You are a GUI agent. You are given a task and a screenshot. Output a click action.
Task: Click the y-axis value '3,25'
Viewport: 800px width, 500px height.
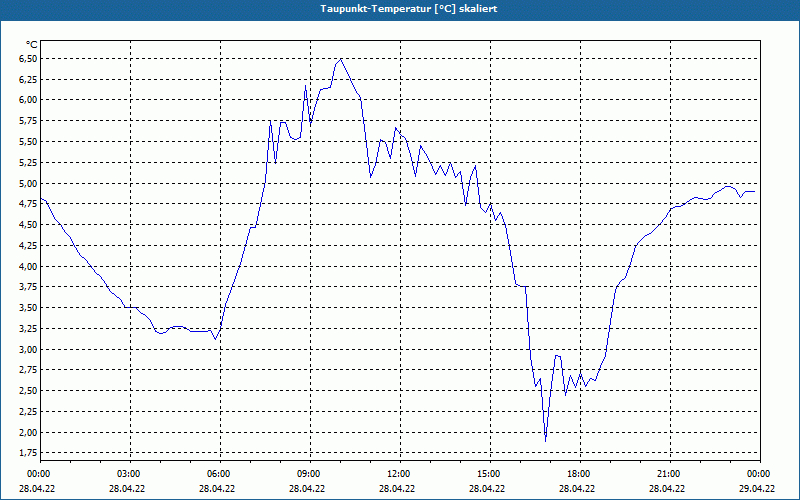pyautogui.click(x=28, y=329)
